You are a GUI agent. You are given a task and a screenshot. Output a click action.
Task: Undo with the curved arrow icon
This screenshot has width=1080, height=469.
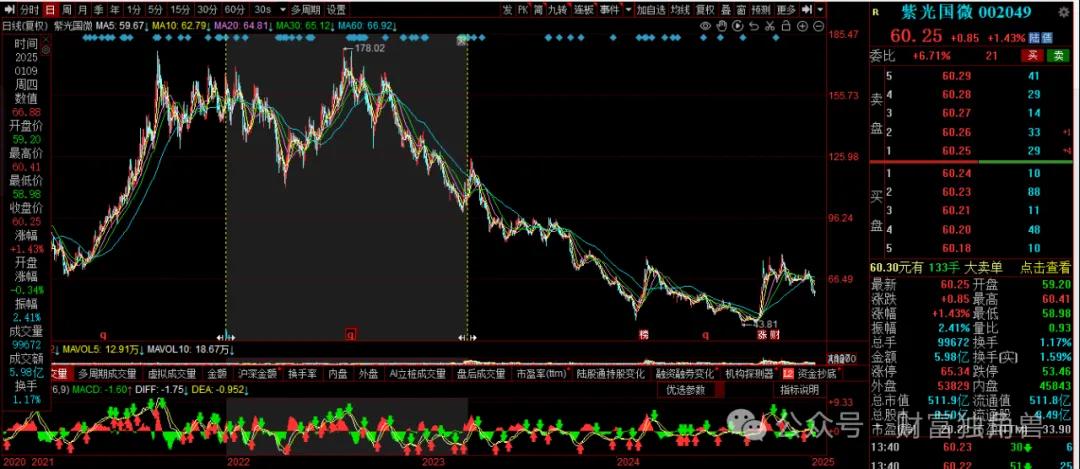pos(754,25)
